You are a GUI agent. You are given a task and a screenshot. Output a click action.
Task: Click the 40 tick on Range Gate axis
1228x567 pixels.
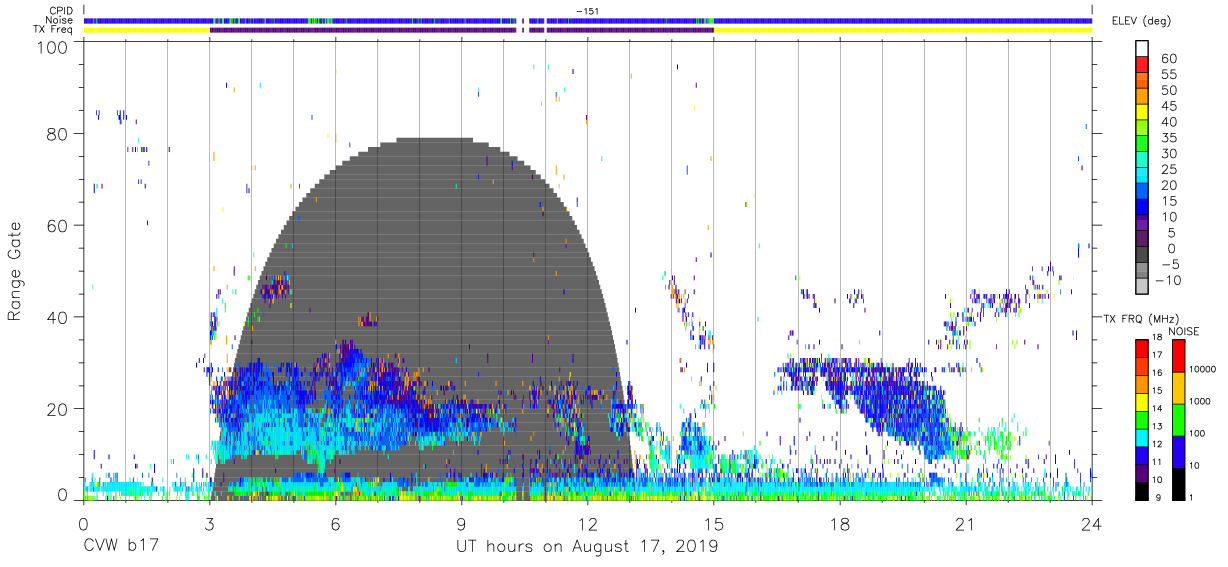coord(59,317)
